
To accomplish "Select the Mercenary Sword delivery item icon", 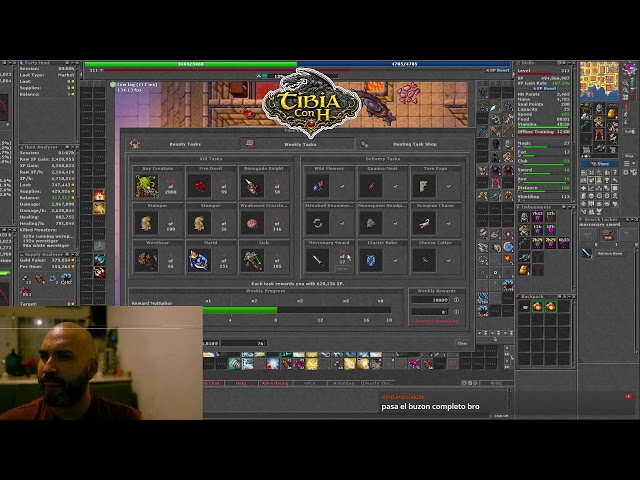I will [x=318, y=260].
